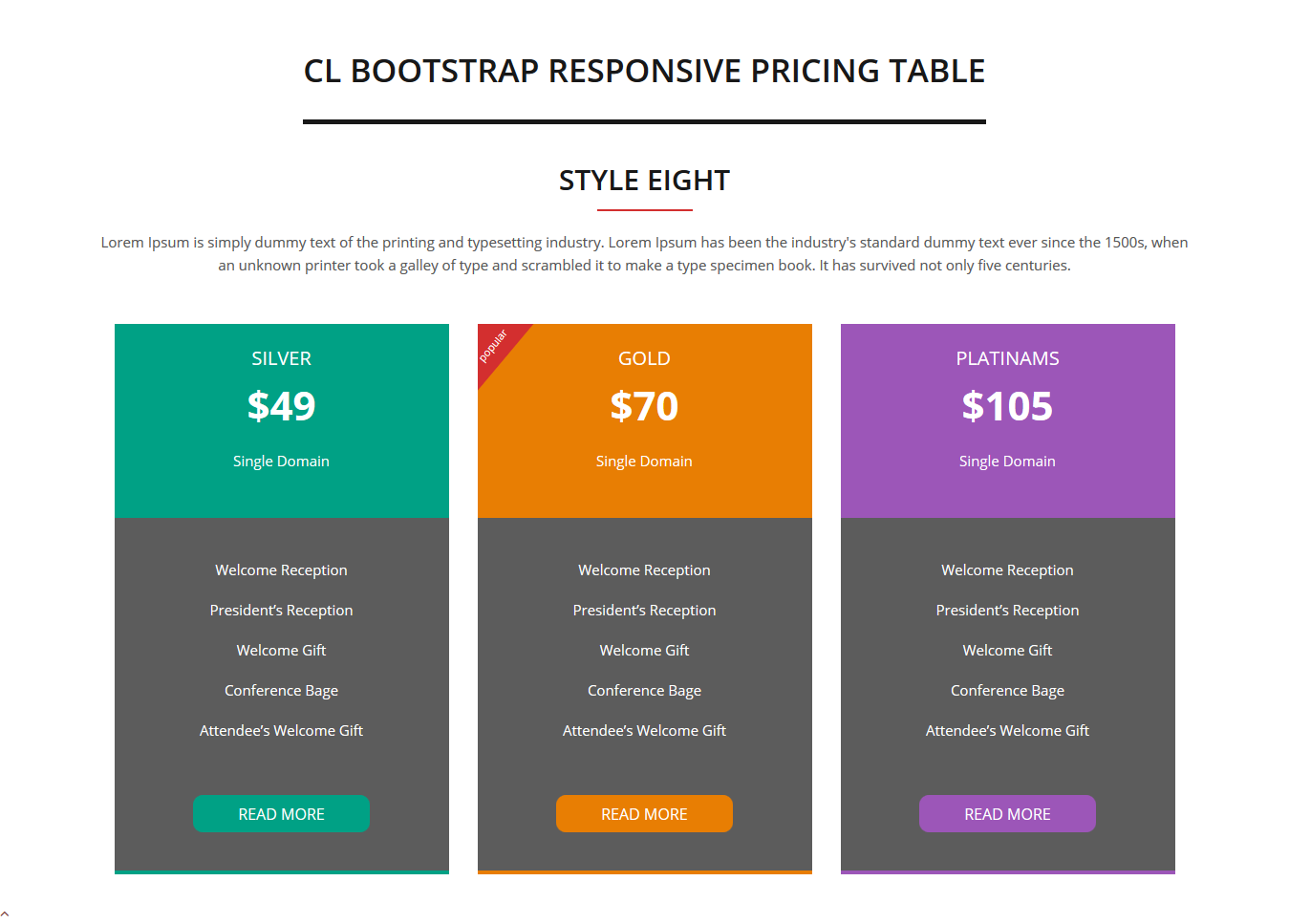
Task: Click 'Attendee's Welcome Gift' in the Platinams card
Action: pyautogui.click(x=1007, y=730)
